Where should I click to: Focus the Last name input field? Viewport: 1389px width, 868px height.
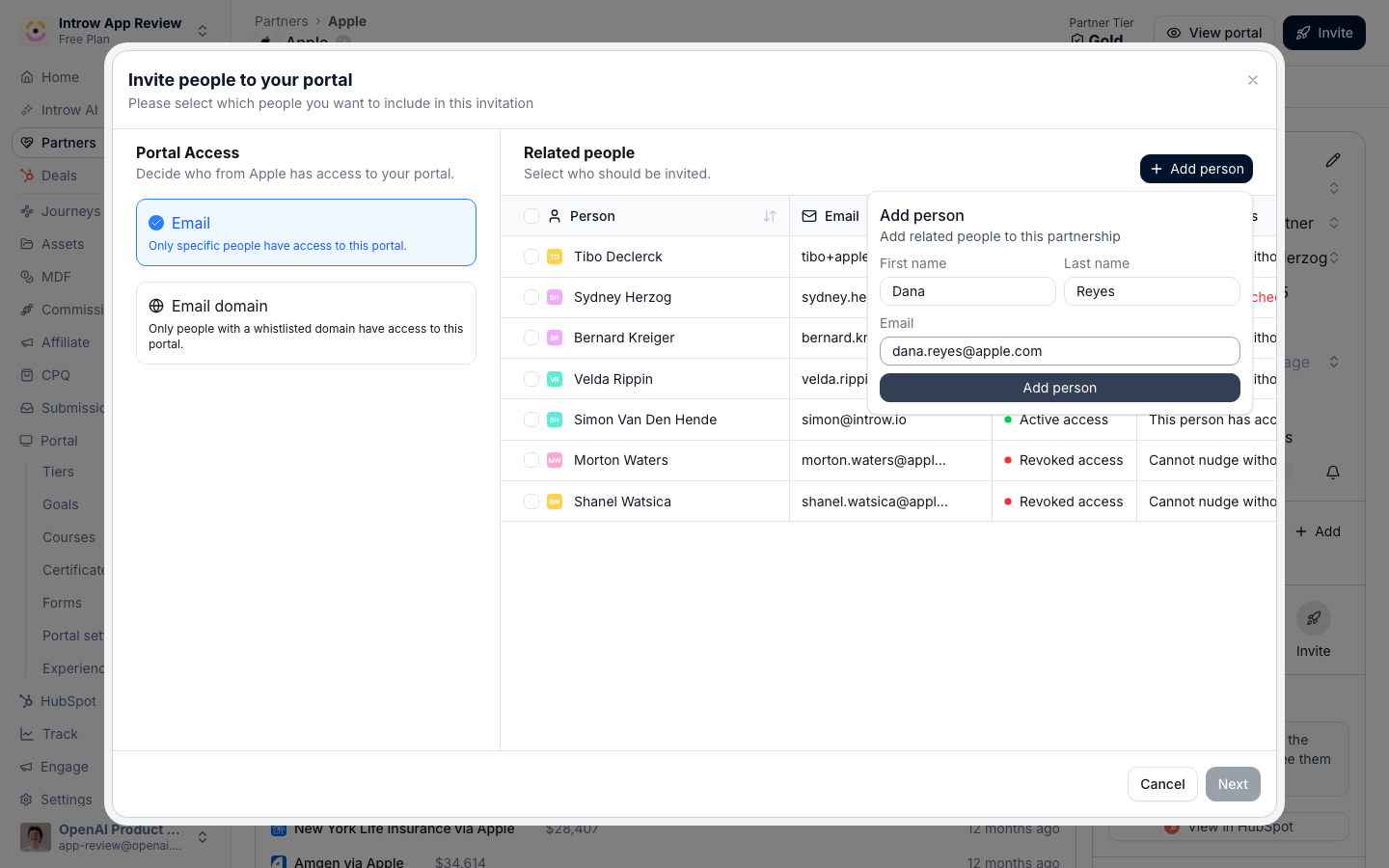[x=1152, y=291]
